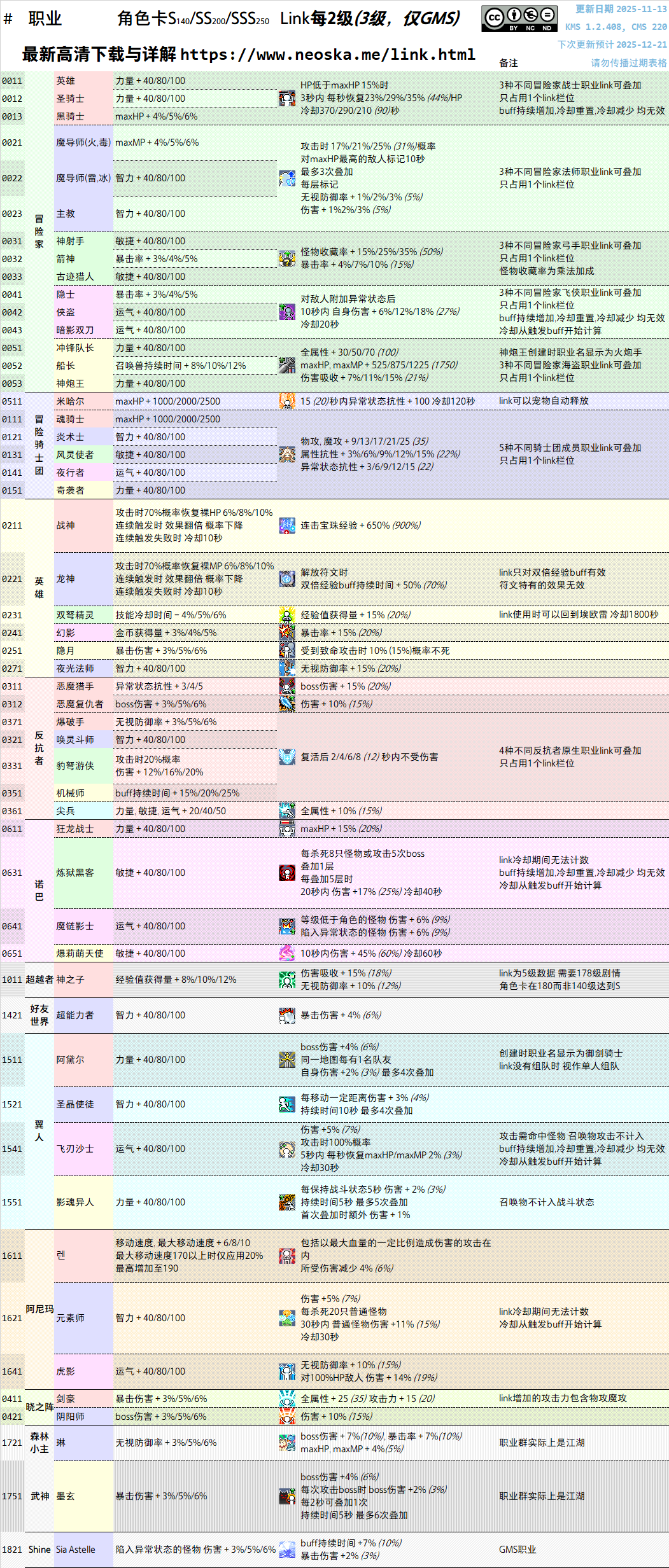Click the 更新日期 2025-11-13 text
The image size is (669, 1568).
coord(621,10)
